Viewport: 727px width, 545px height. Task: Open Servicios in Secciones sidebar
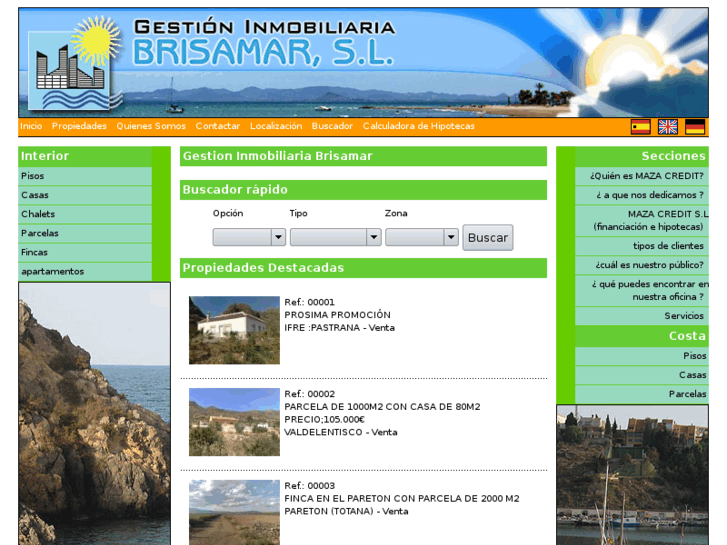pyautogui.click(x=642, y=316)
